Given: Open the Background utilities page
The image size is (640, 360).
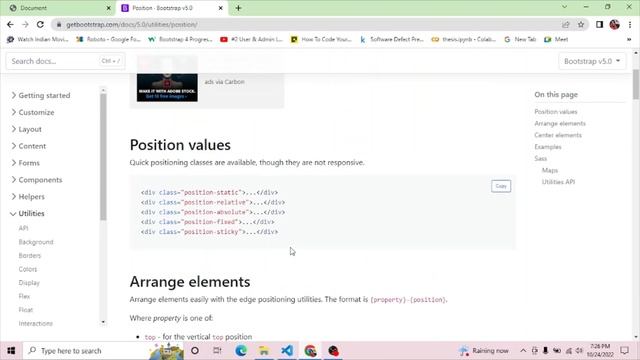Looking at the screenshot, I should (36, 242).
